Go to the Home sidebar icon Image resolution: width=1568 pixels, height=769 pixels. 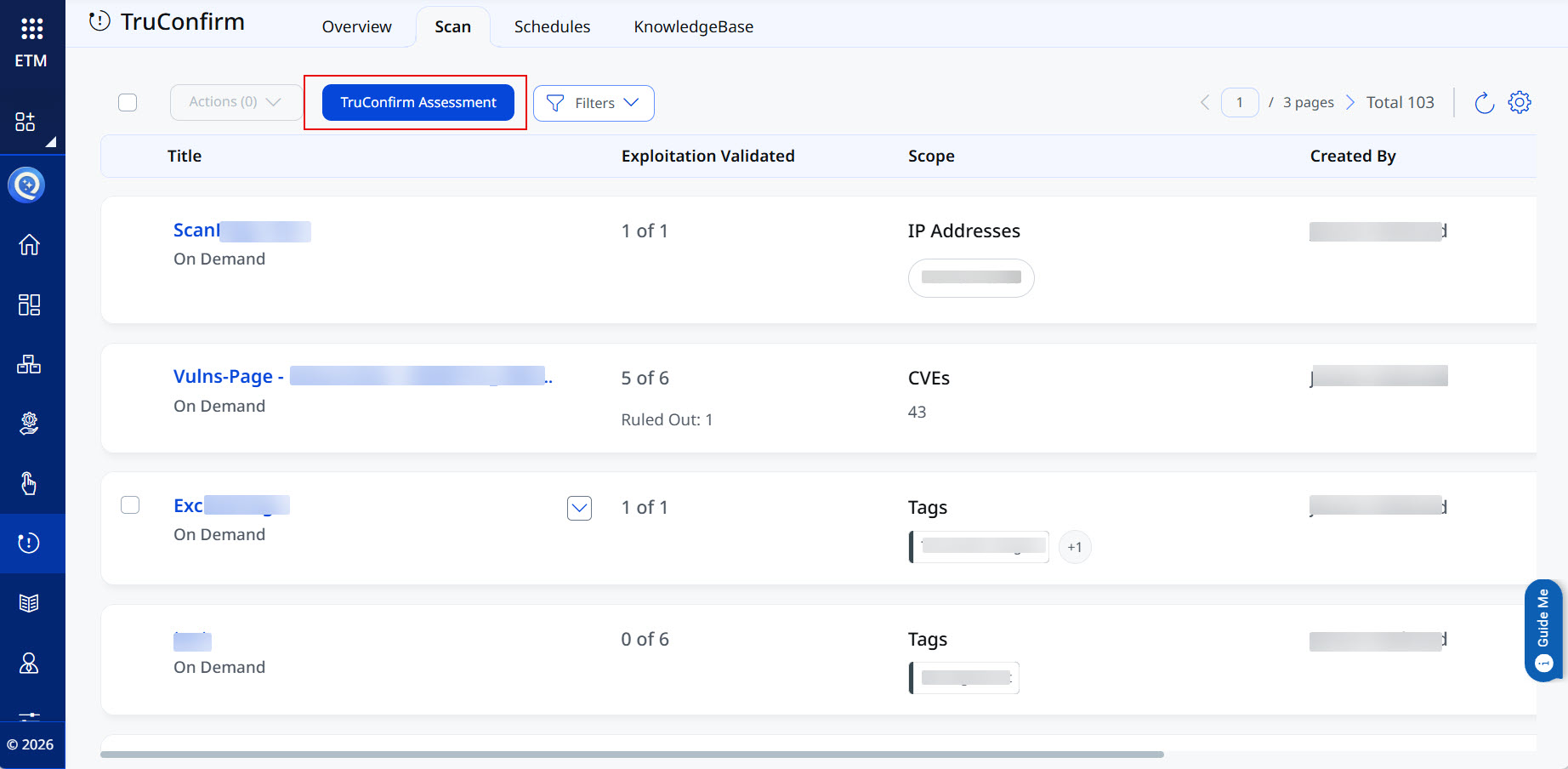click(x=29, y=245)
